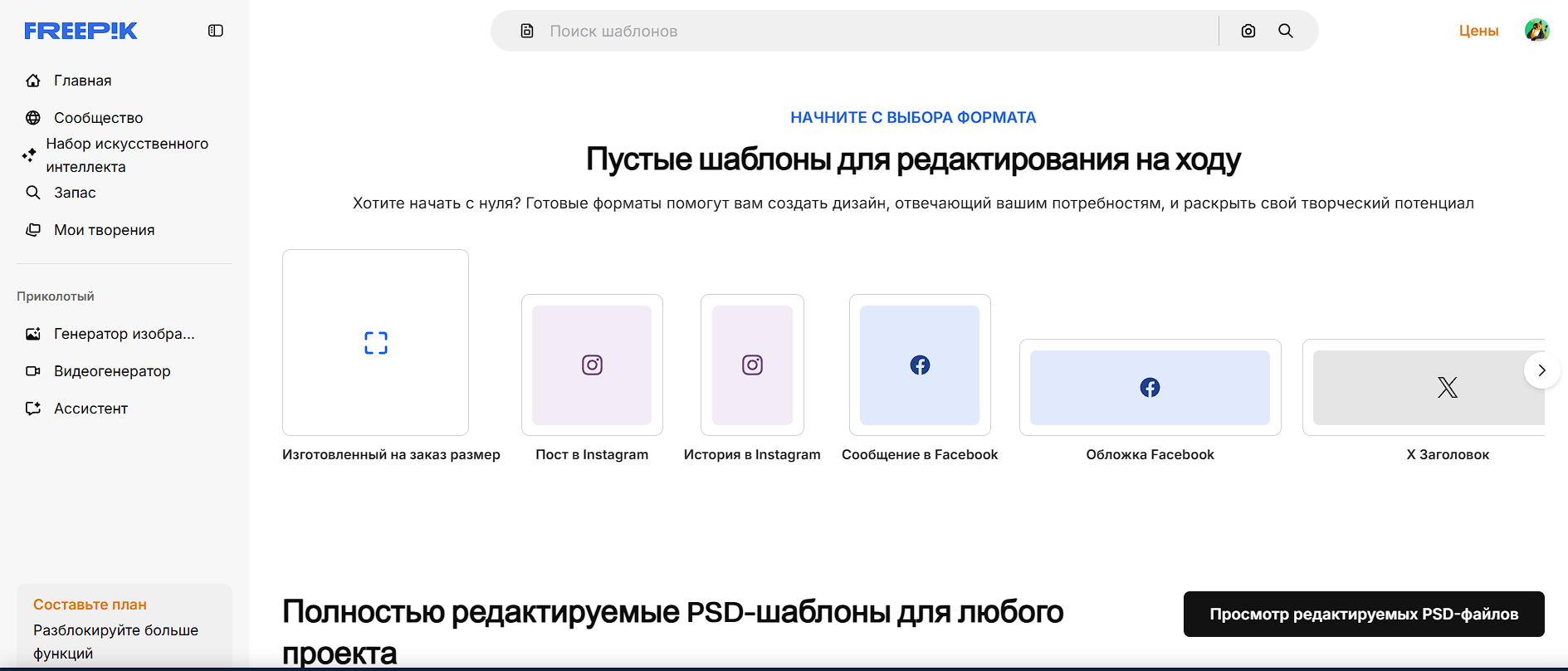1568x671 pixels.
Task: Select Пост в Instagram template
Action: 592,365
